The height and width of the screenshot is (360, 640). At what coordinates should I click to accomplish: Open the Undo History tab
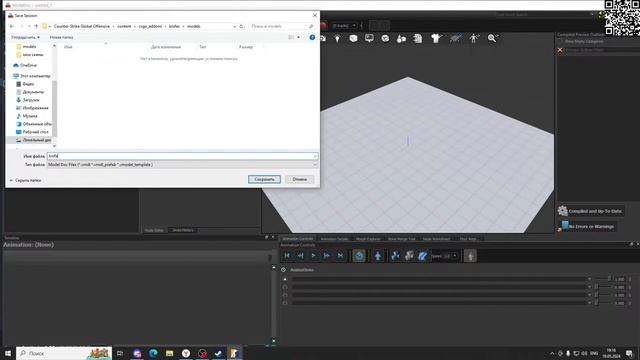182,230
